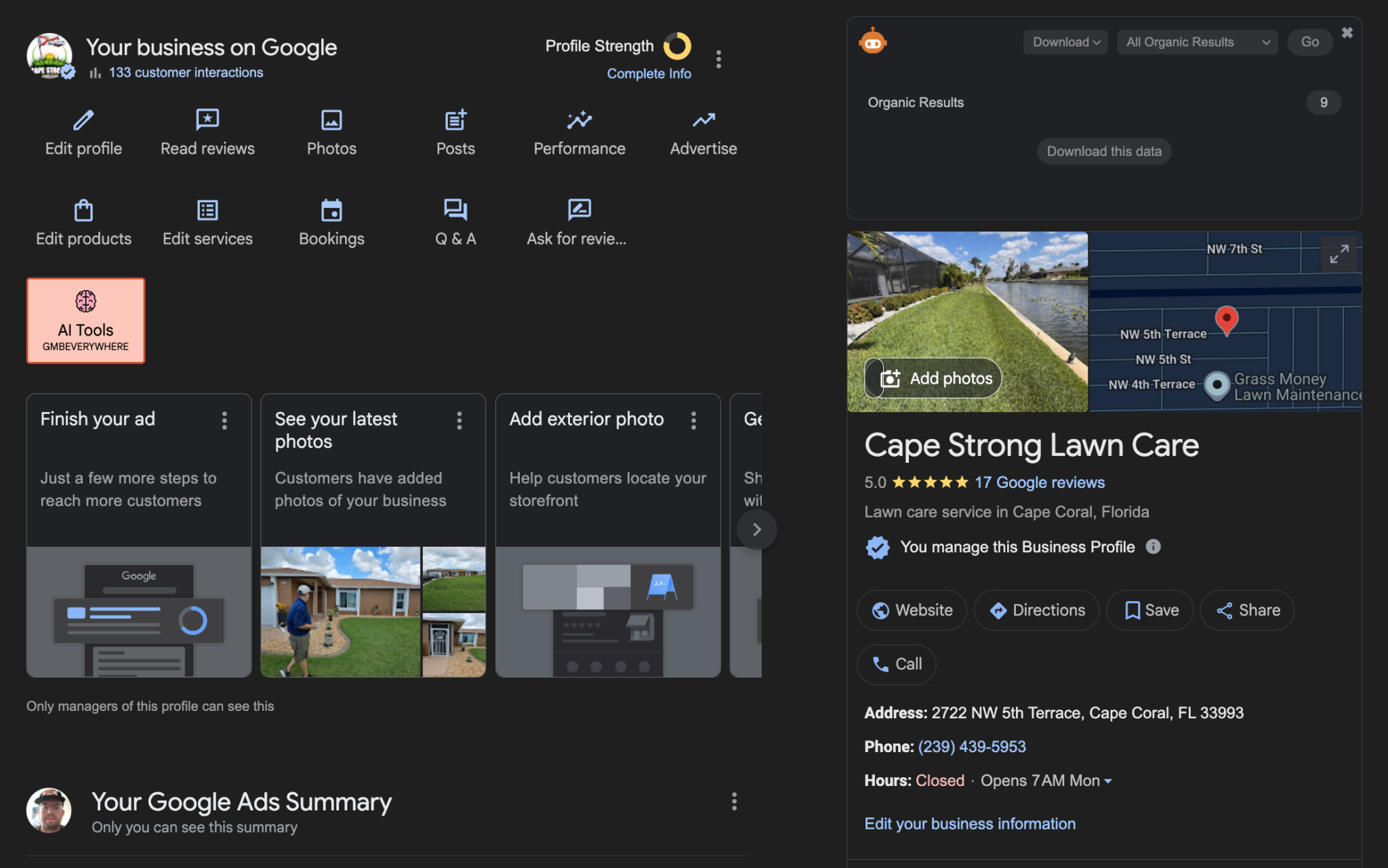Open Your Google Ads Summary options menu
1388x868 pixels.
[x=734, y=802]
